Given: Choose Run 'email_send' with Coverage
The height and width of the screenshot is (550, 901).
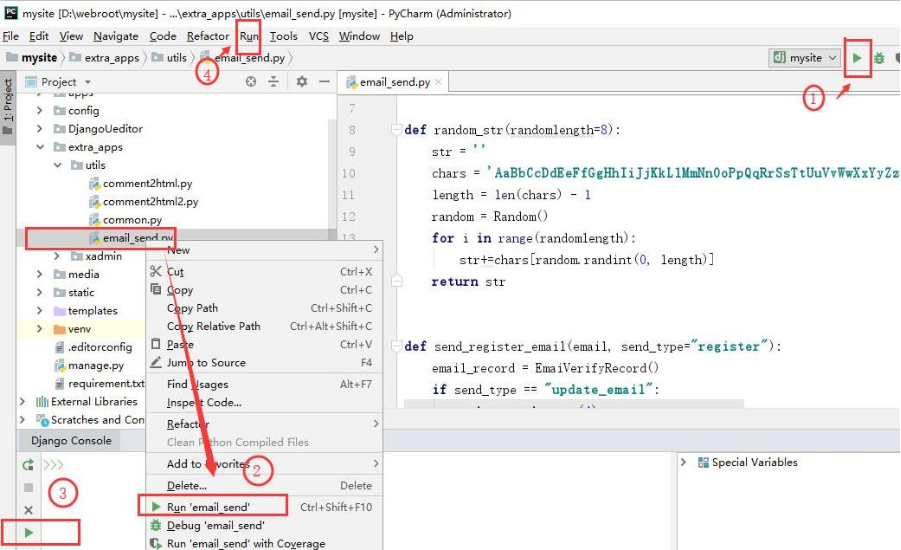Looking at the screenshot, I should (264, 543).
